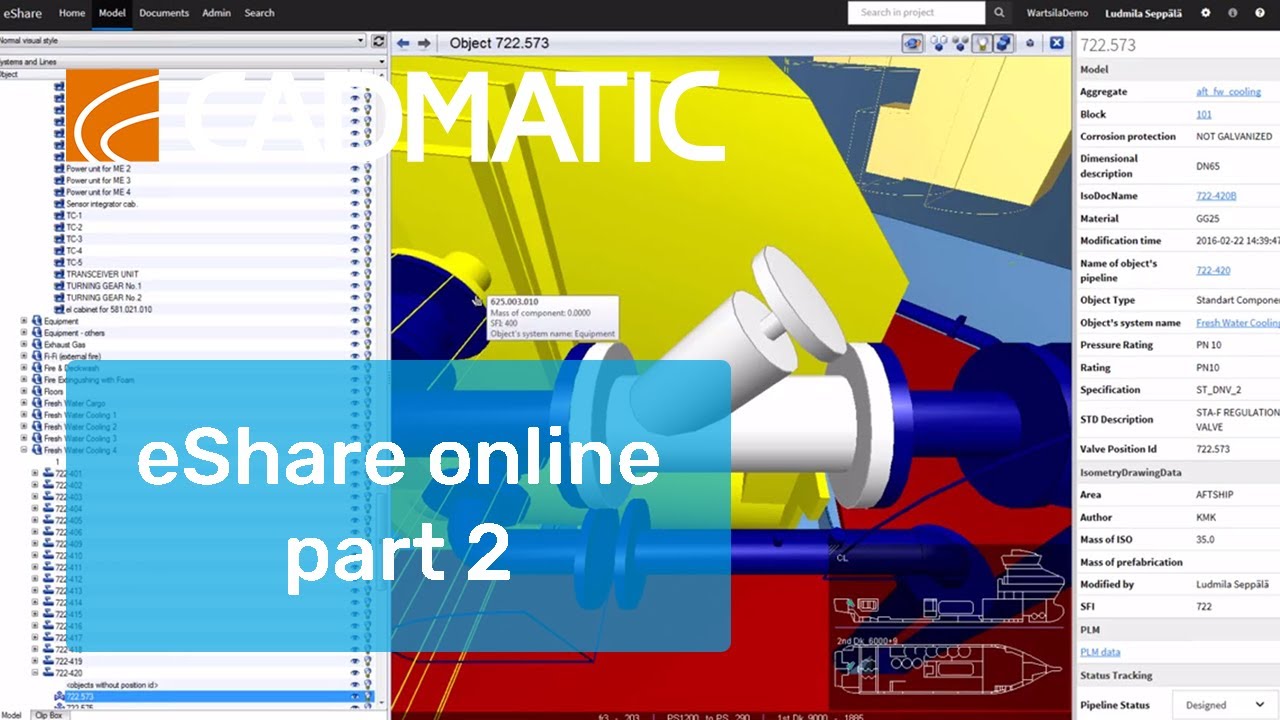1280x720 pixels.
Task: Toggle the light bulb highlight icon
Action: coord(983,43)
